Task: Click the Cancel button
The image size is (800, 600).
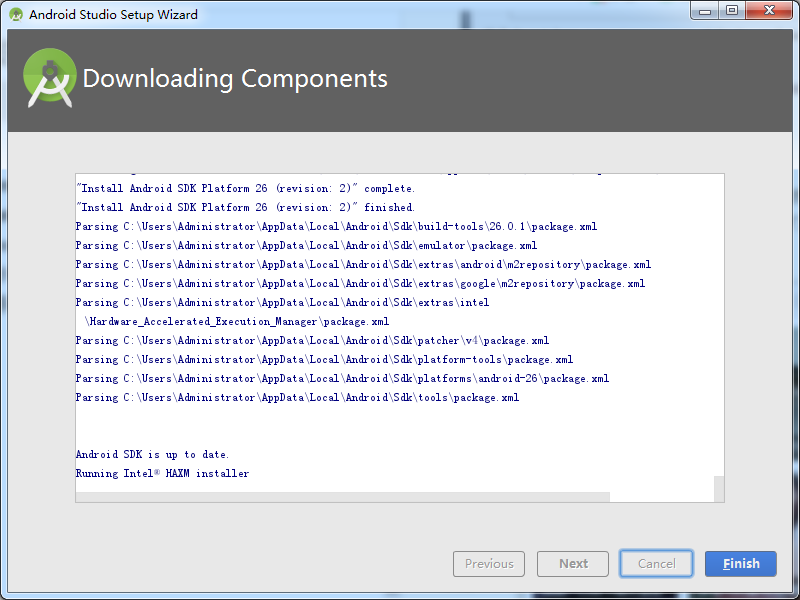Action: click(656, 564)
